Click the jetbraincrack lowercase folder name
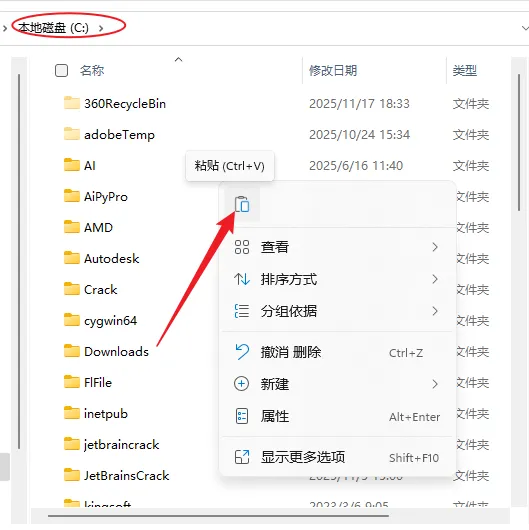Viewport: 529px width, 530px height. 122,445
